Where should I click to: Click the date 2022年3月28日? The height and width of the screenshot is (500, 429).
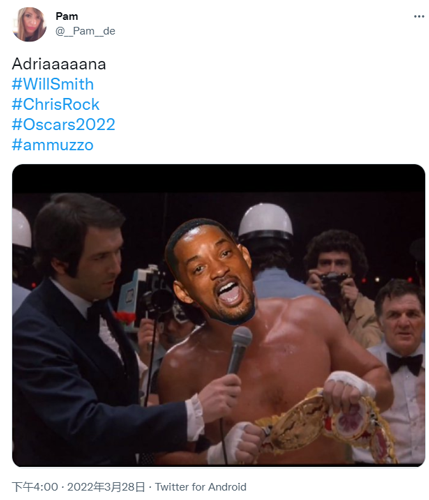pyautogui.click(x=106, y=487)
